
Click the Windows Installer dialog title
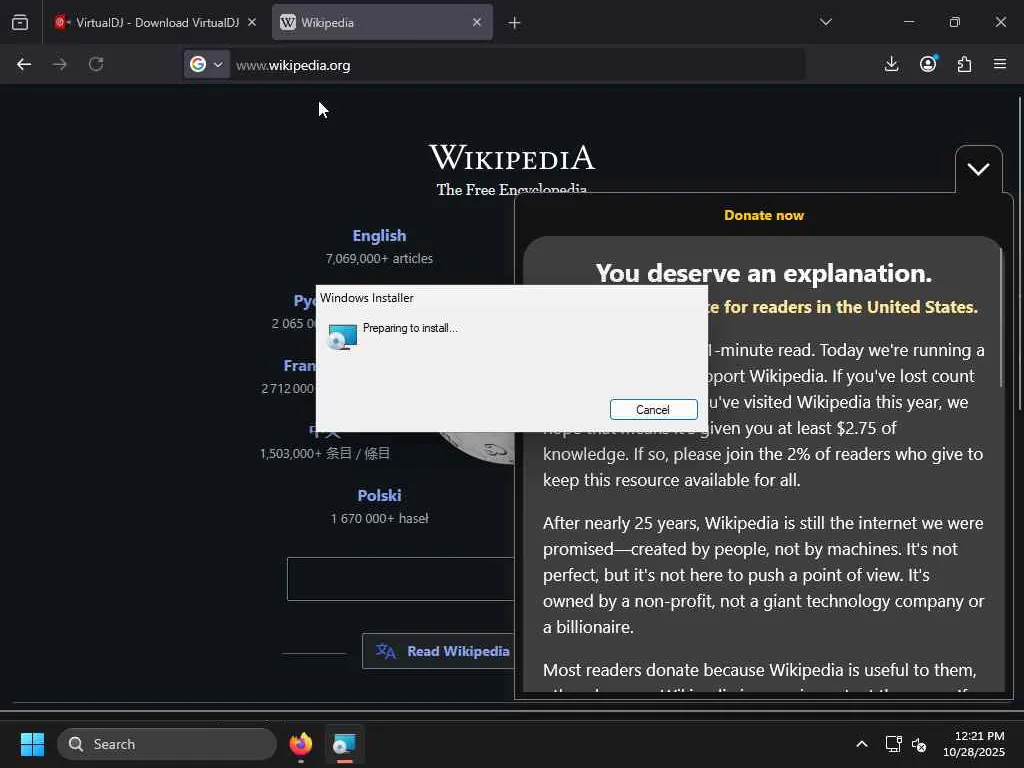click(366, 298)
